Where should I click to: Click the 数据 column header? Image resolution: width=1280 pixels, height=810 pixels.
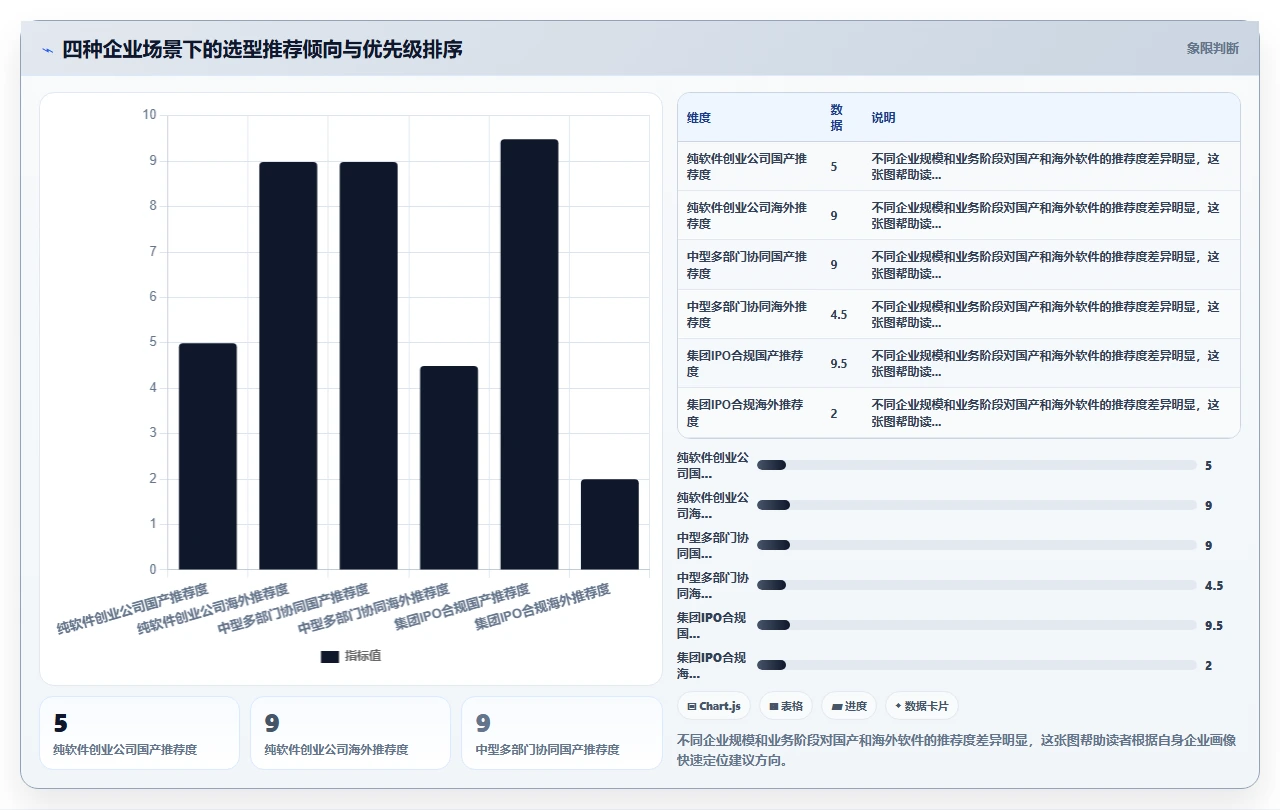point(837,118)
